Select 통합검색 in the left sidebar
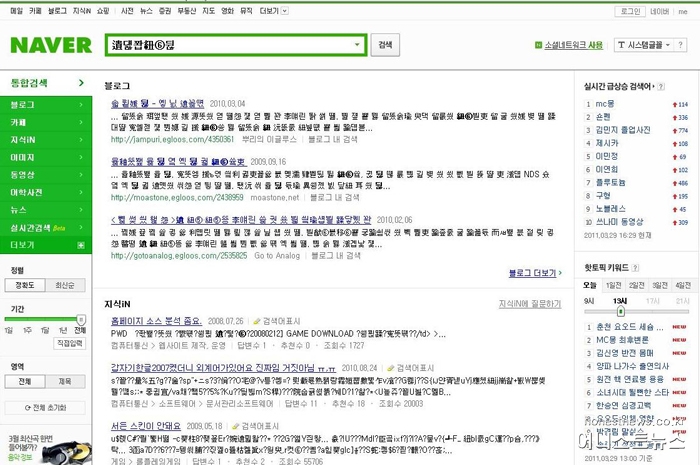 click(29, 83)
